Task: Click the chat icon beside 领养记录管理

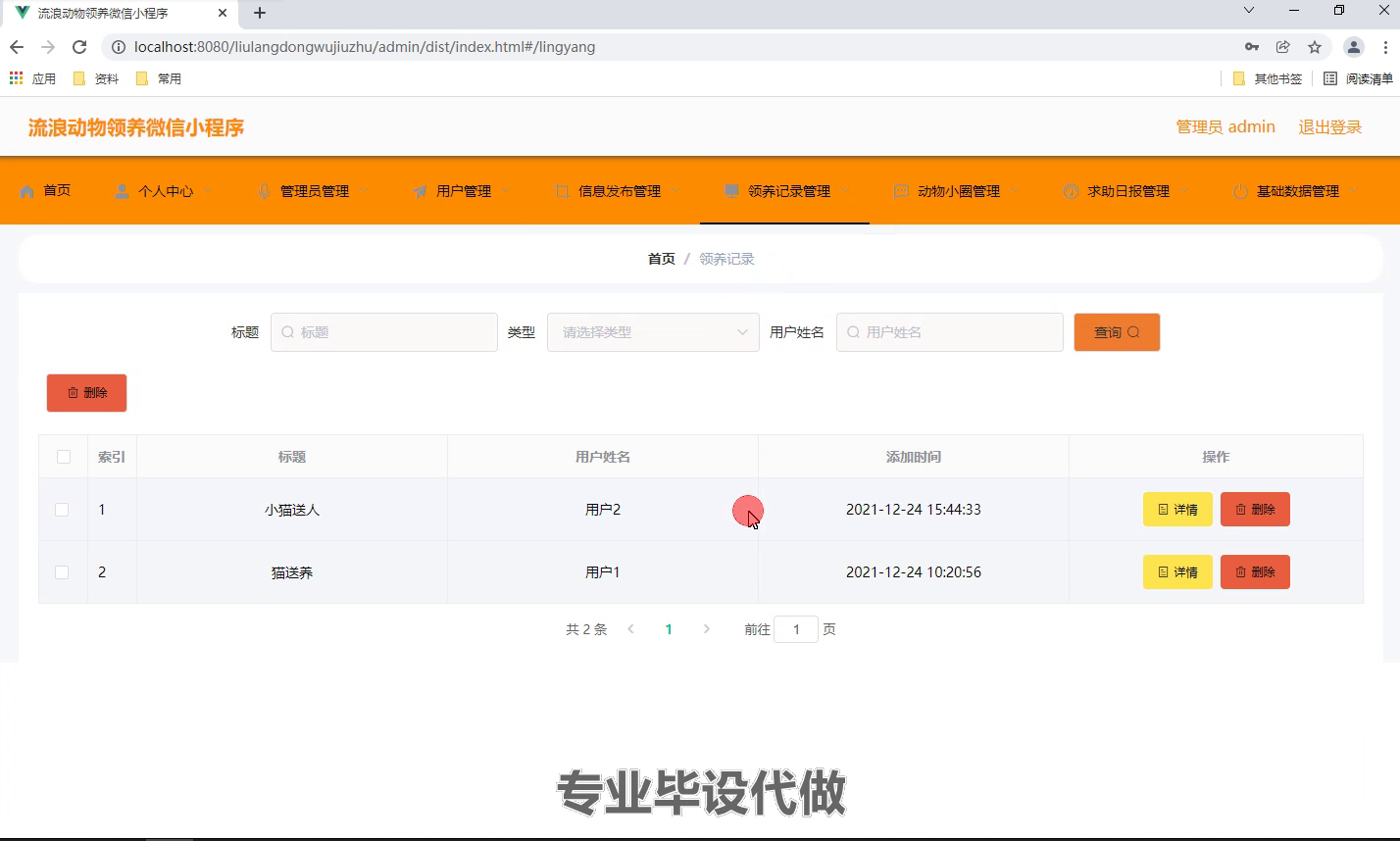Action: [x=731, y=191]
